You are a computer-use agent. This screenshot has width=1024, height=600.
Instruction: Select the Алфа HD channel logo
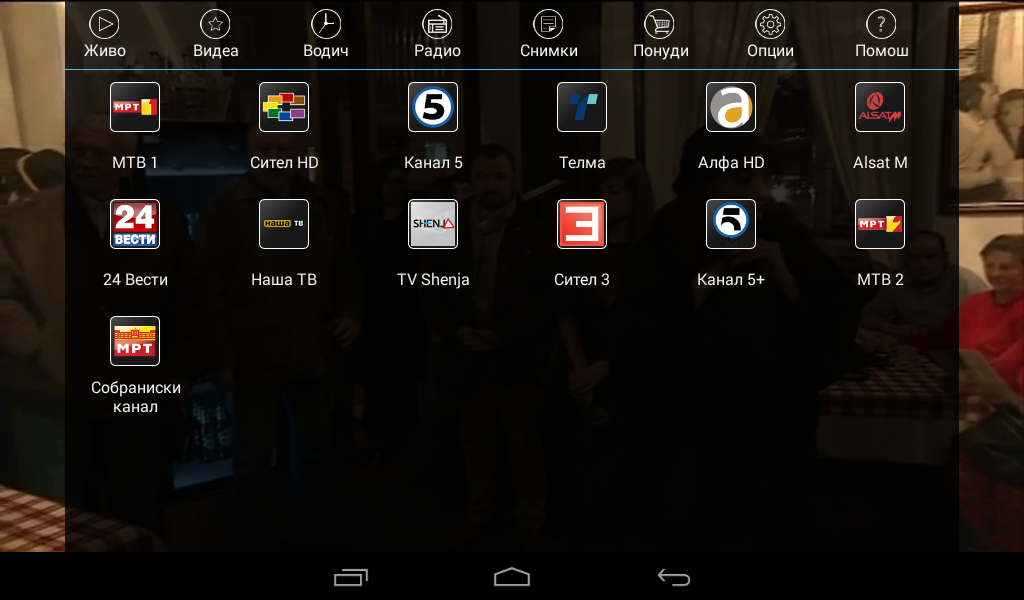(x=731, y=107)
